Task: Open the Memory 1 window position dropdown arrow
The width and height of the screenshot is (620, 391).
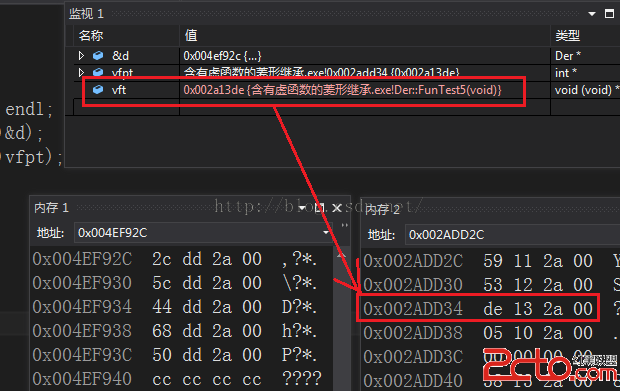Action: click(302, 208)
